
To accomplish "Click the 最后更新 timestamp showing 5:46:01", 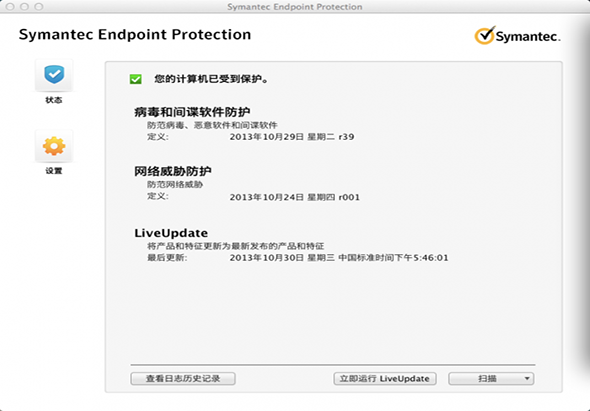I will point(339,258).
